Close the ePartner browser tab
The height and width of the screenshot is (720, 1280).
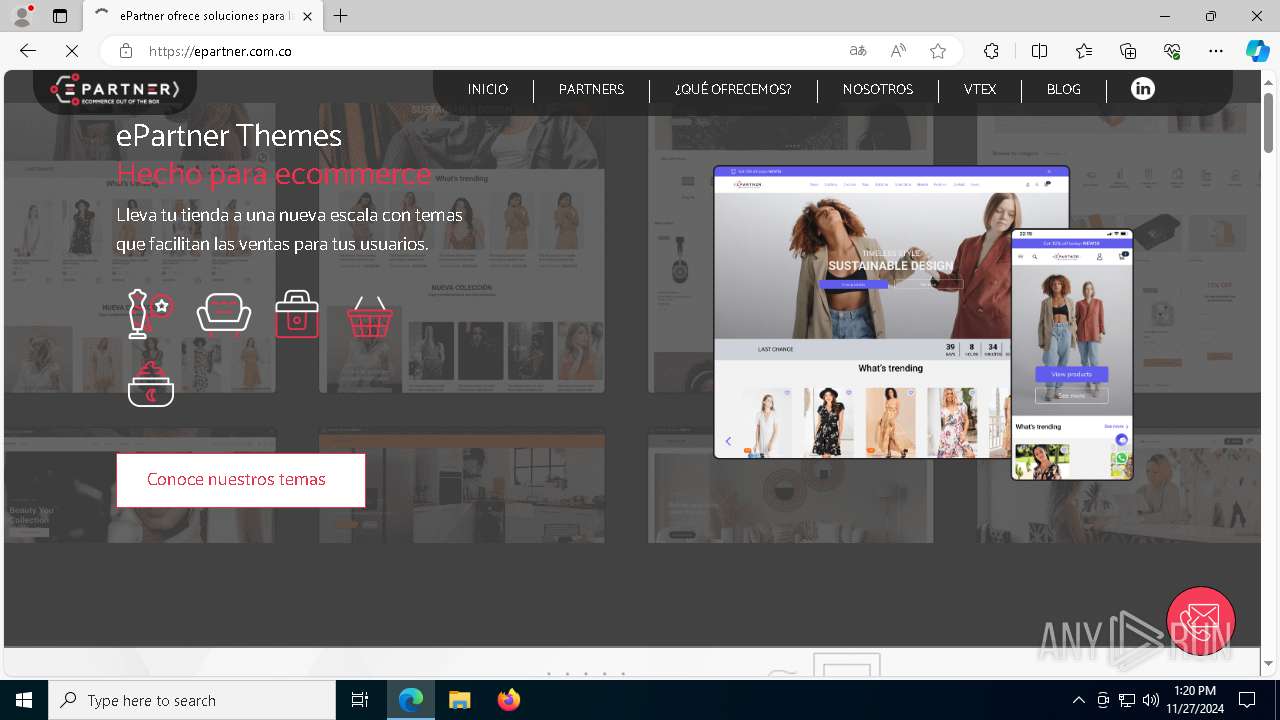point(308,16)
